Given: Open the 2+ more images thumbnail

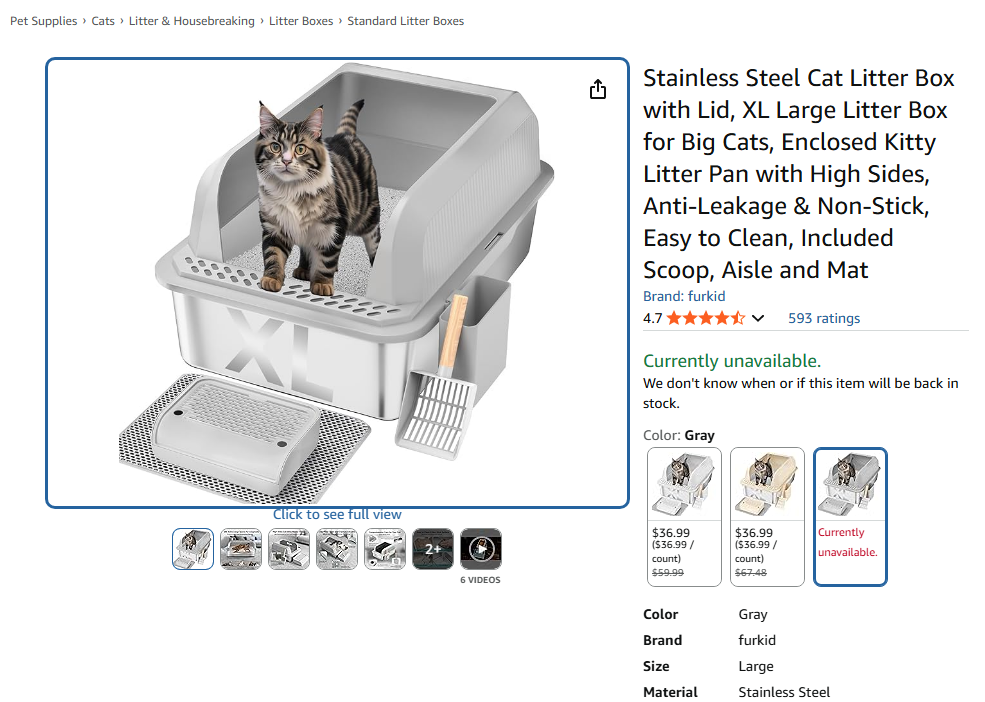Looking at the screenshot, I should point(433,549).
